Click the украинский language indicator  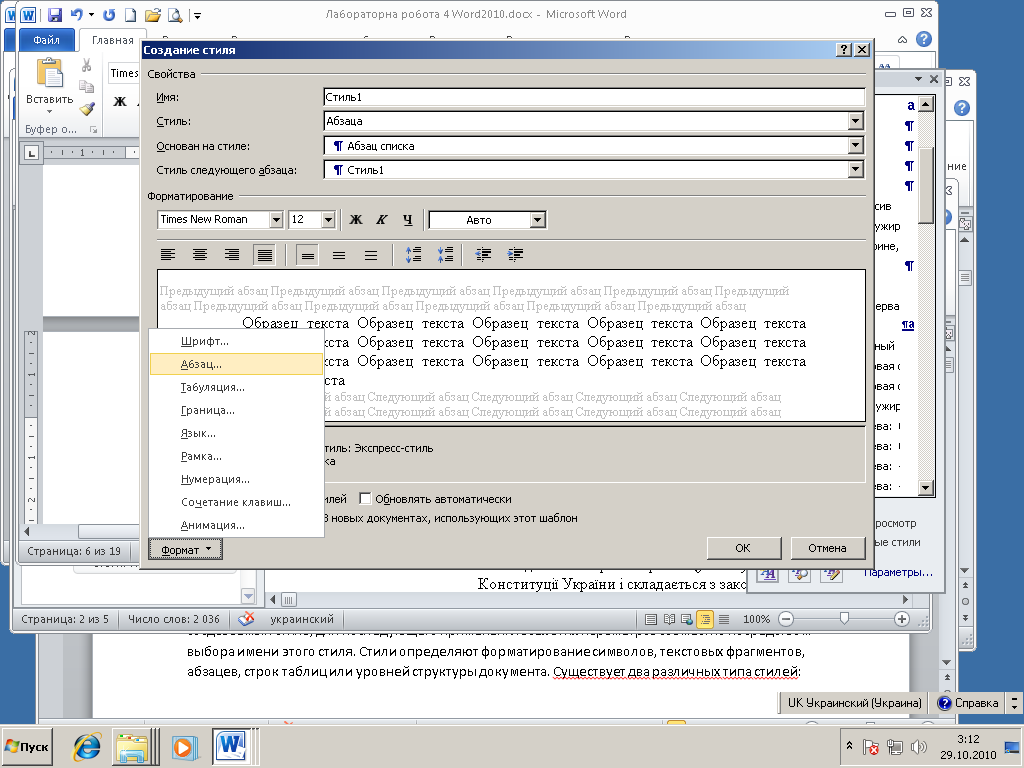pyautogui.click(x=302, y=618)
